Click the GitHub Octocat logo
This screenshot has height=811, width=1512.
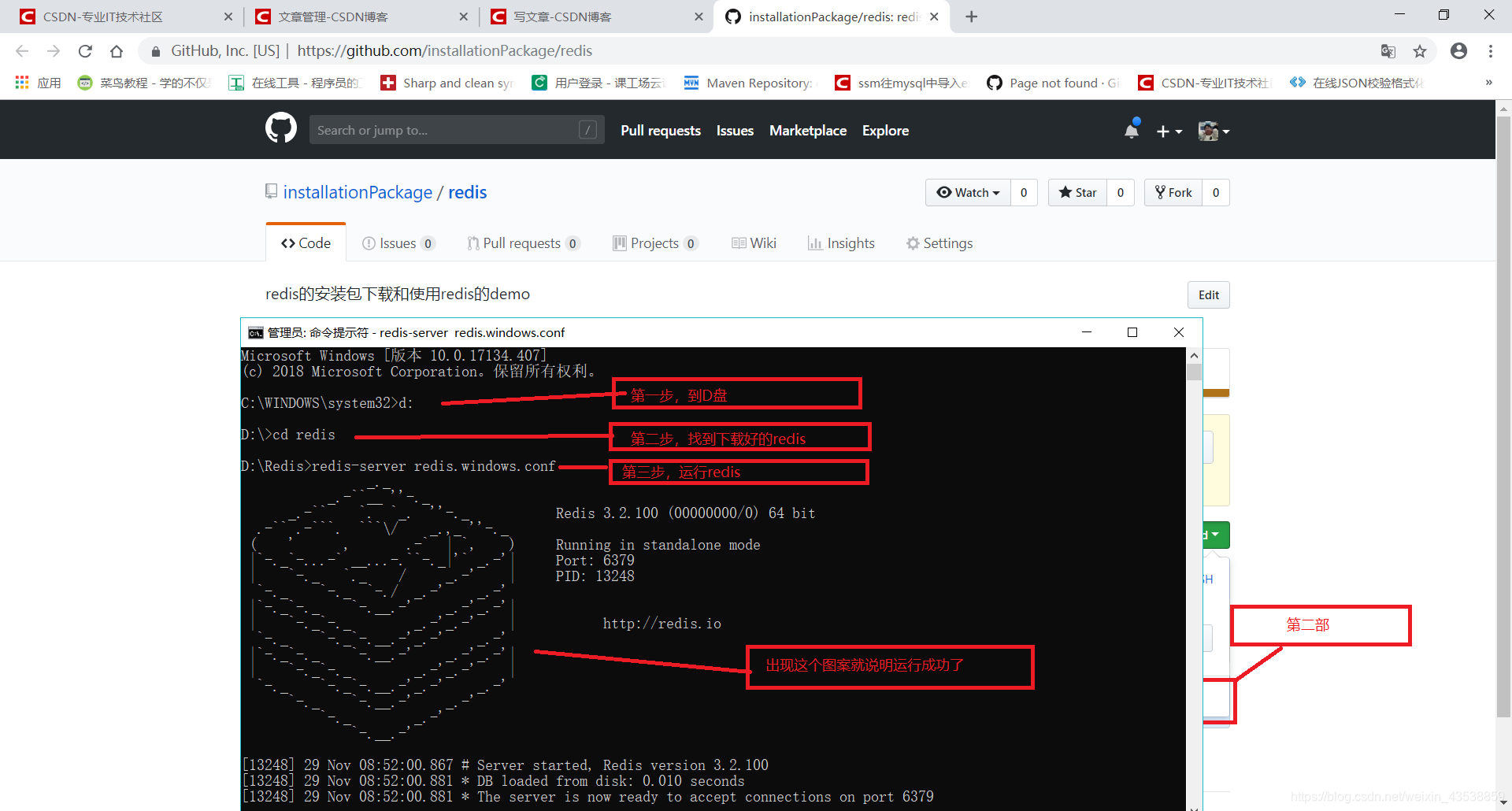pyautogui.click(x=281, y=128)
